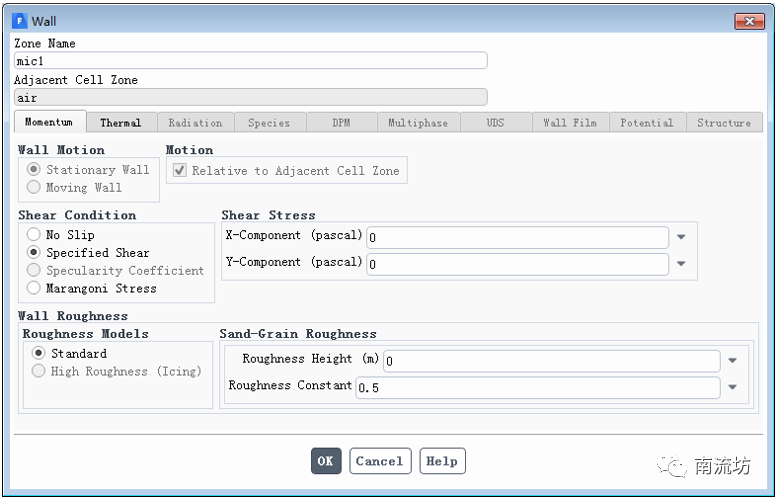Image resolution: width=775 pixels, height=499 pixels.
Task: Open the UDS tab
Action: click(x=496, y=123)
